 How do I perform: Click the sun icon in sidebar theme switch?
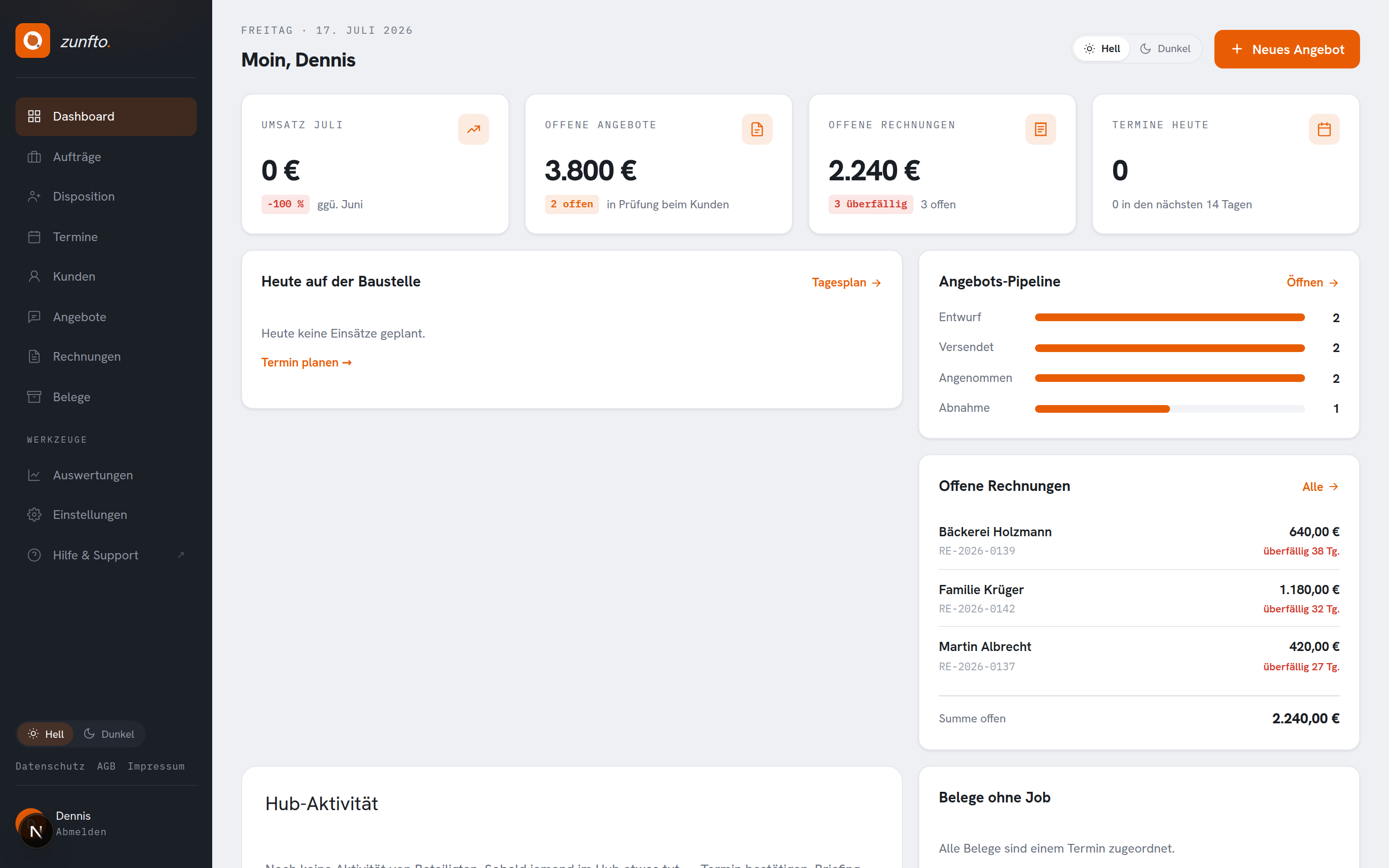(33, 733)
